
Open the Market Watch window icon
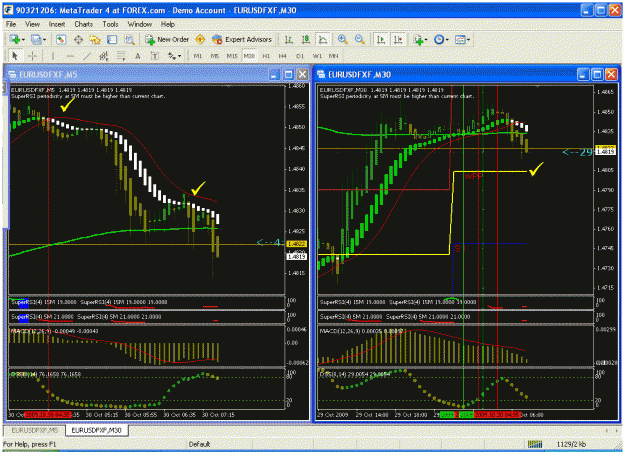coord(61,39)
